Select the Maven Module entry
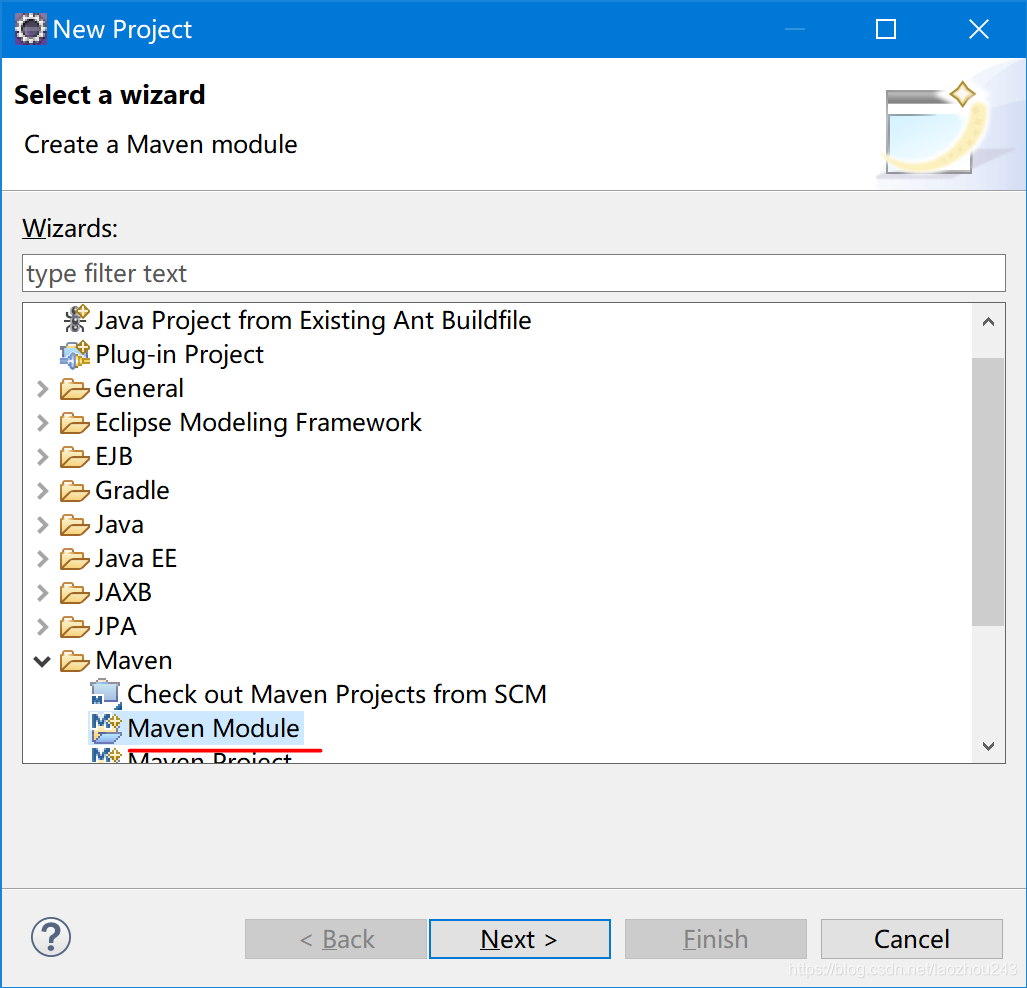 click(214, 729)
